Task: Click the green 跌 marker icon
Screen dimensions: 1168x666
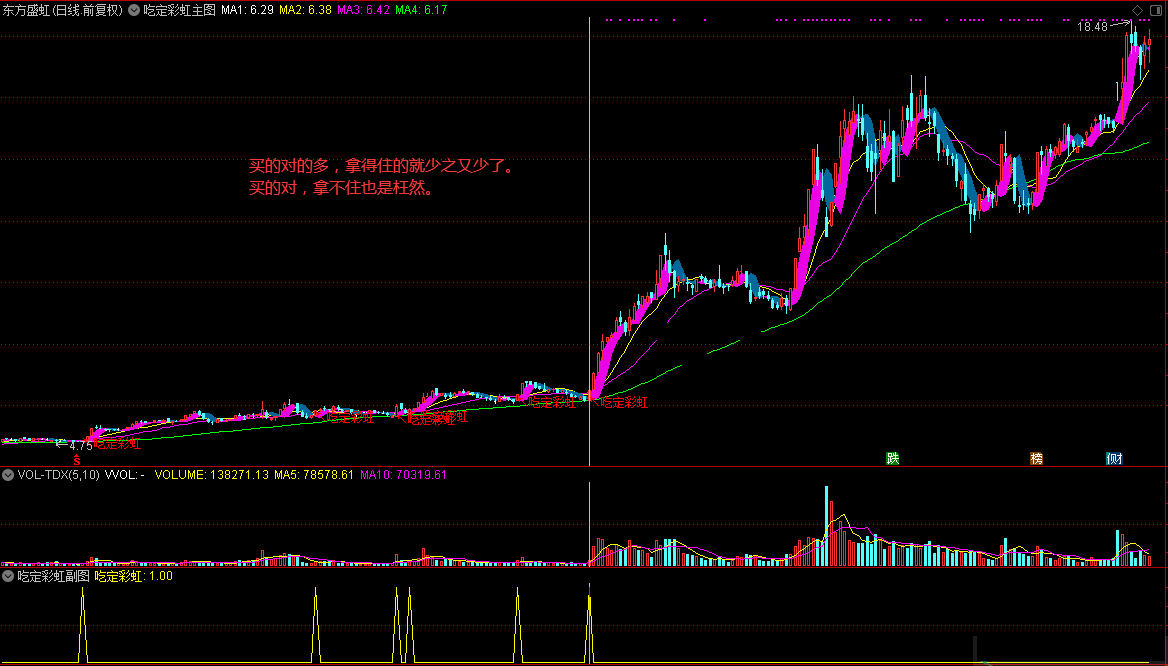Action: (892, 459)
